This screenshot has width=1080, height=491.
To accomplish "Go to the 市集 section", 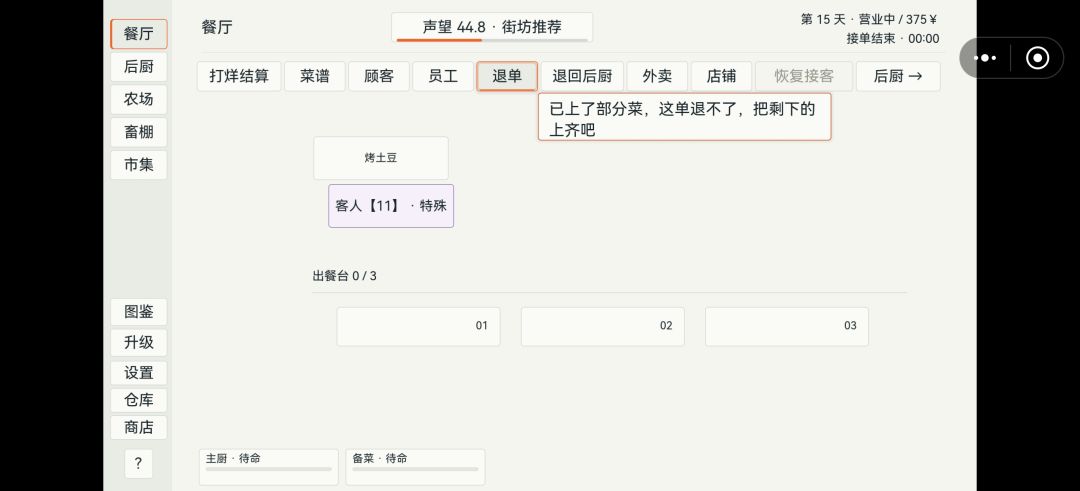I will tap(138, 165).
